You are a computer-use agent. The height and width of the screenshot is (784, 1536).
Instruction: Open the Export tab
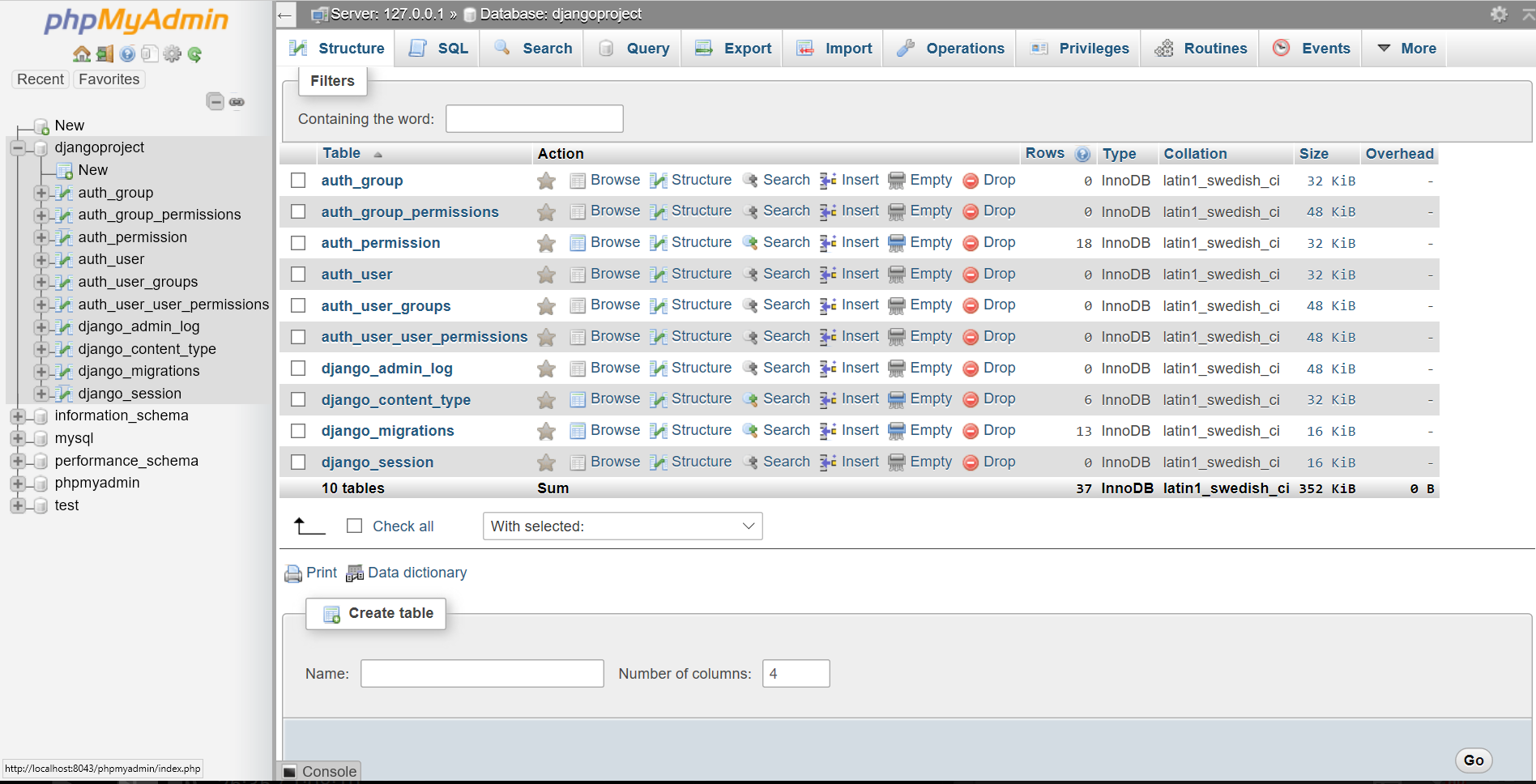click(733, 49)
